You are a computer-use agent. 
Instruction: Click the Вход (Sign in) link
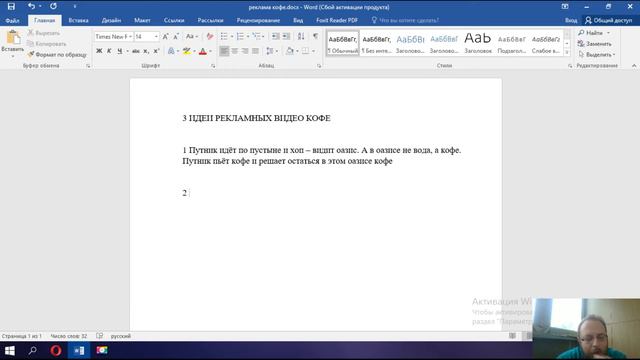(571, 20)
